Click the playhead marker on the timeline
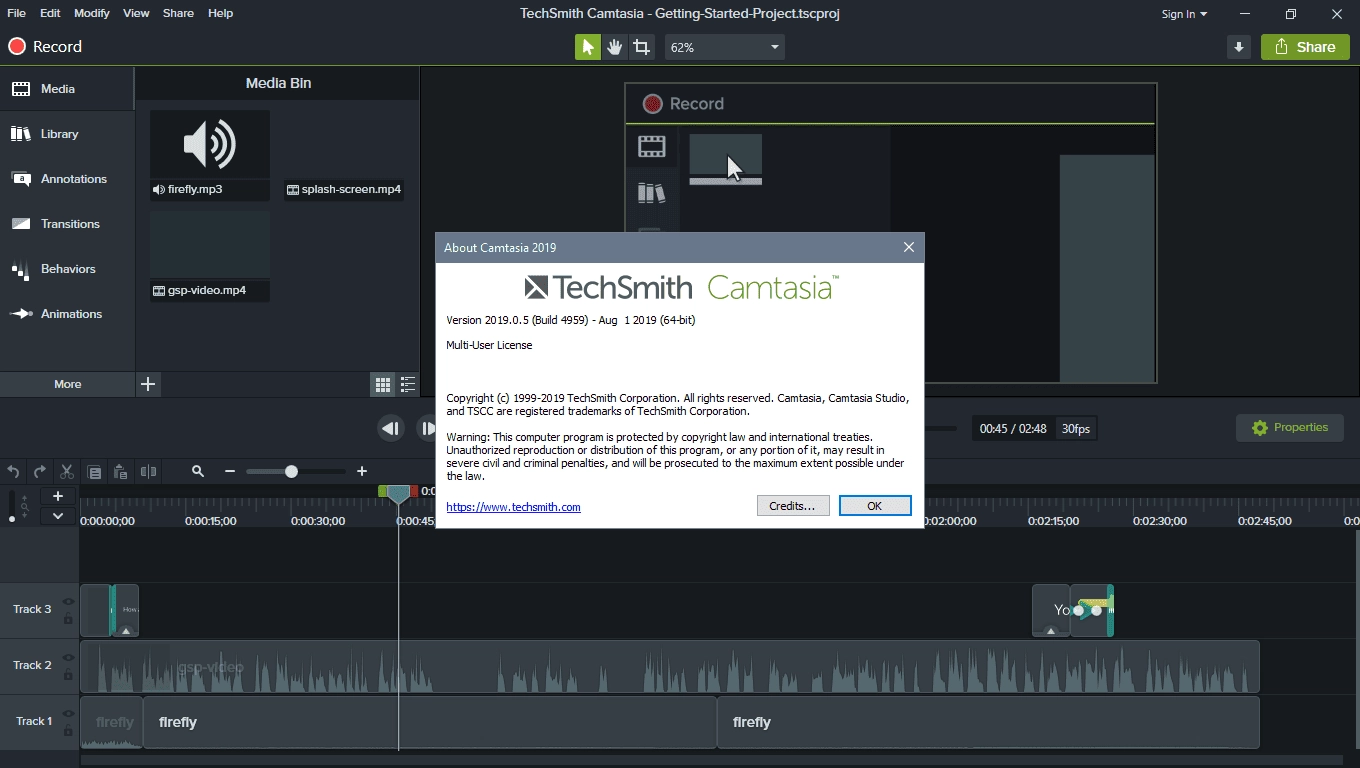The image size is (1360, 768). click(398, 494)
